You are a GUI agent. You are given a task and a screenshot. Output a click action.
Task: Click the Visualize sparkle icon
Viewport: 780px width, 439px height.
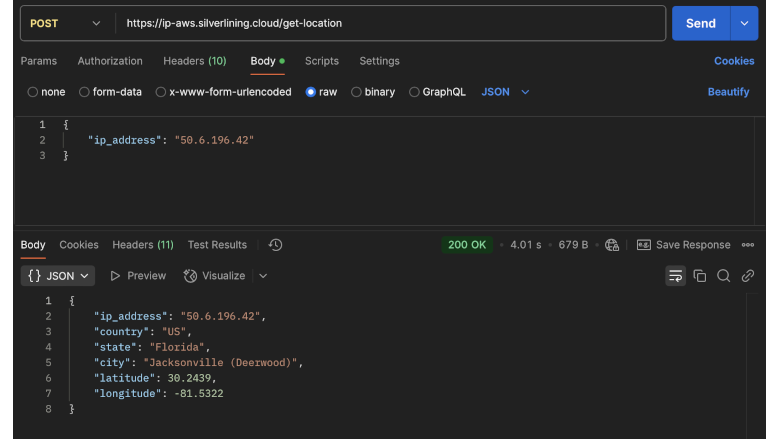[190, 275]
